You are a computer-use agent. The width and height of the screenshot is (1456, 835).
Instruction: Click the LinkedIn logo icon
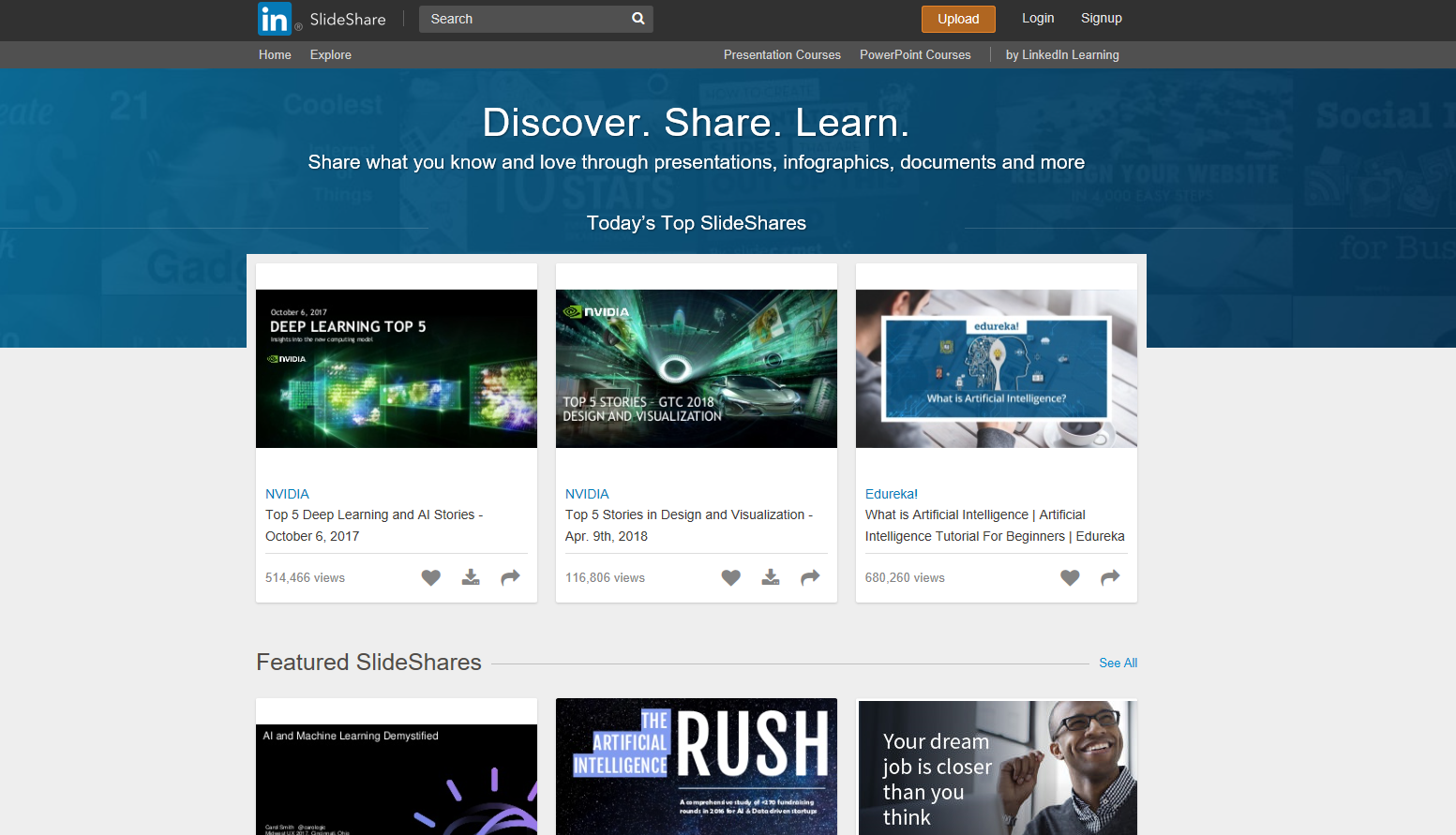coord(275,19)
